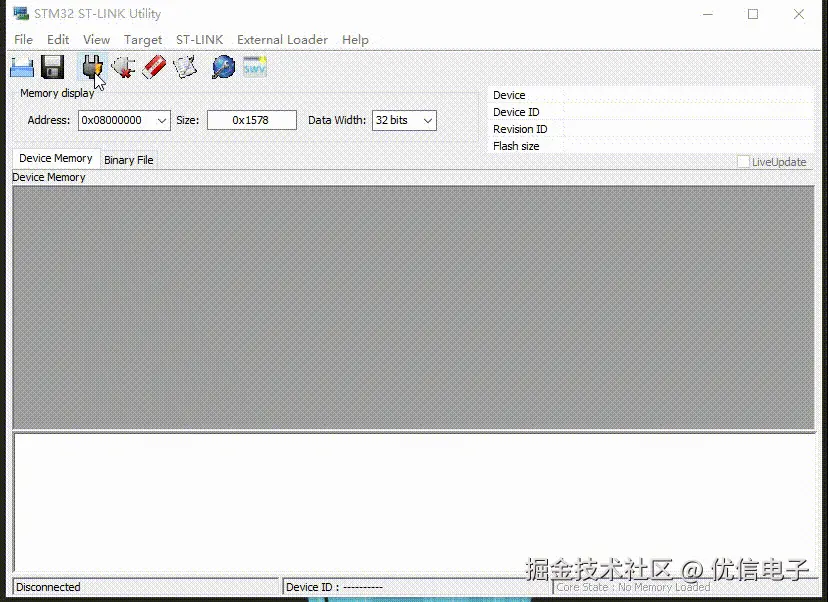828x602 pixels.
Task: Open the Edit menu
Action: coord(58,40)
